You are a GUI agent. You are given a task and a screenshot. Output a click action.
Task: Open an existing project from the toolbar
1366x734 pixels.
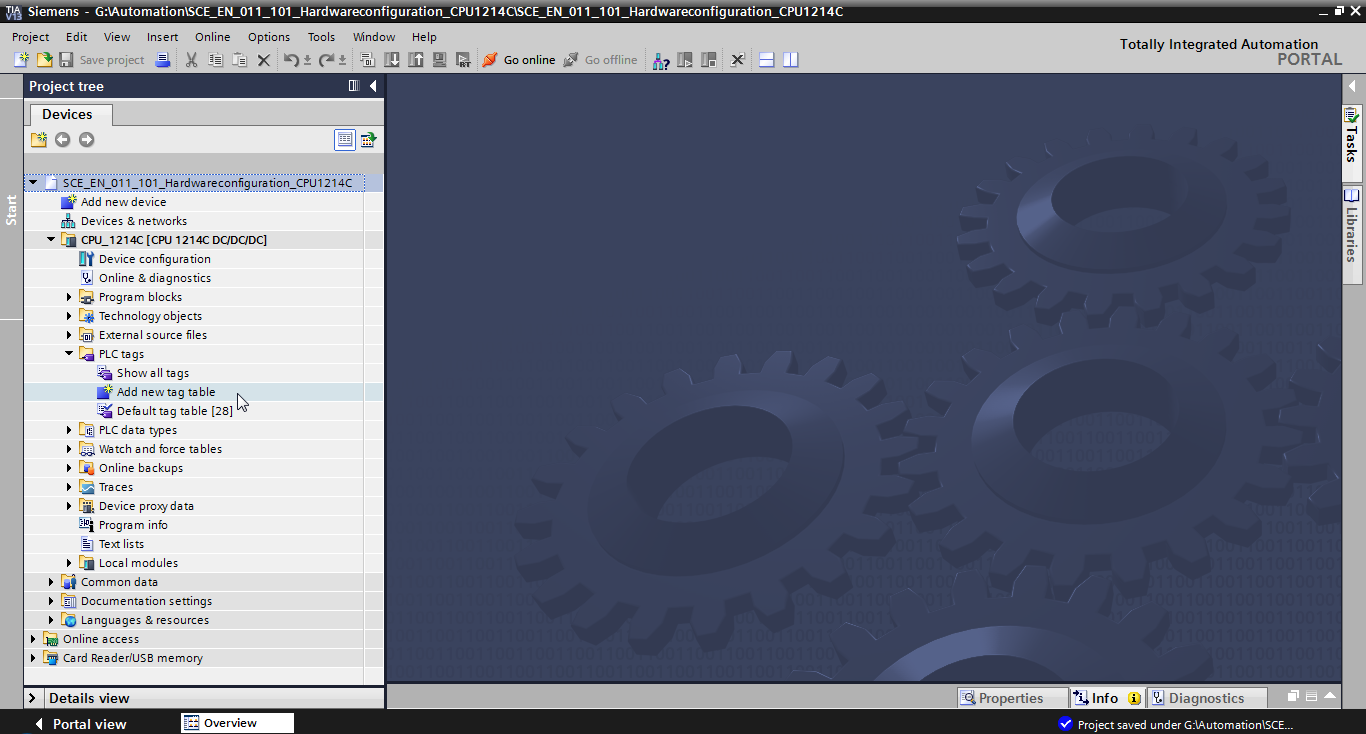pyautogui.click(x=44, y=60)
